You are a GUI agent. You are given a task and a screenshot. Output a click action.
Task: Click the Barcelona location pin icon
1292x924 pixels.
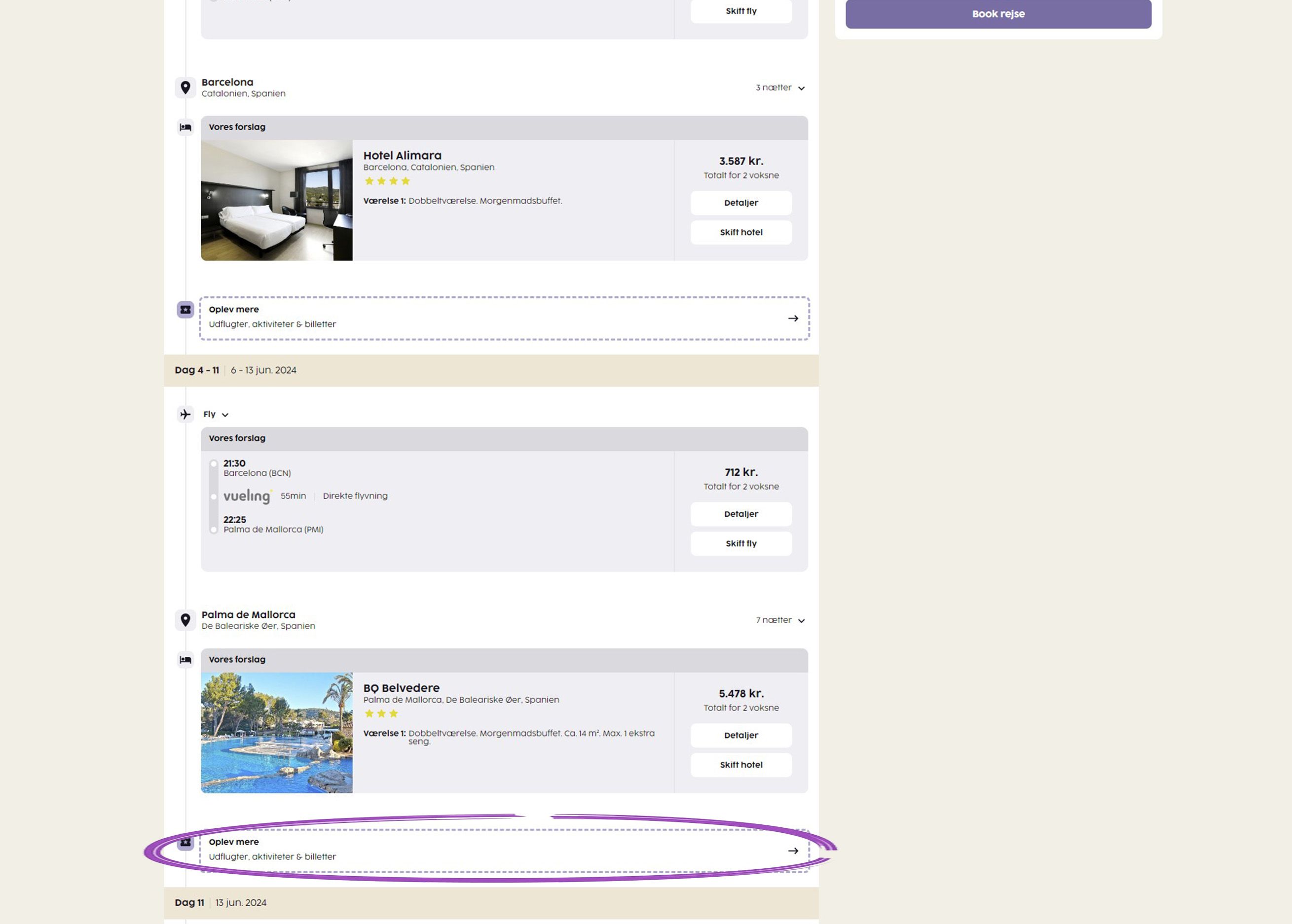pos(185,88)
